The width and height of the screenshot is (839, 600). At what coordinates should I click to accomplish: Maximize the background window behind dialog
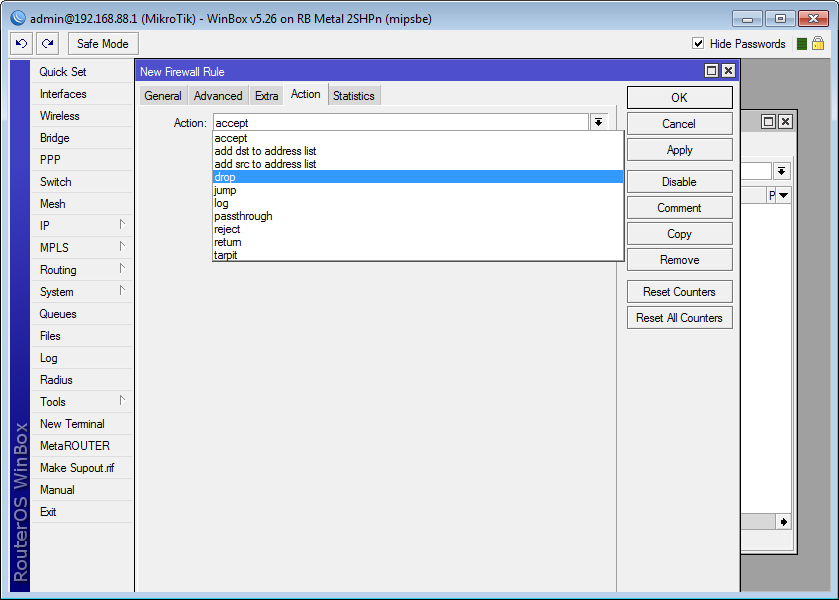768,121
